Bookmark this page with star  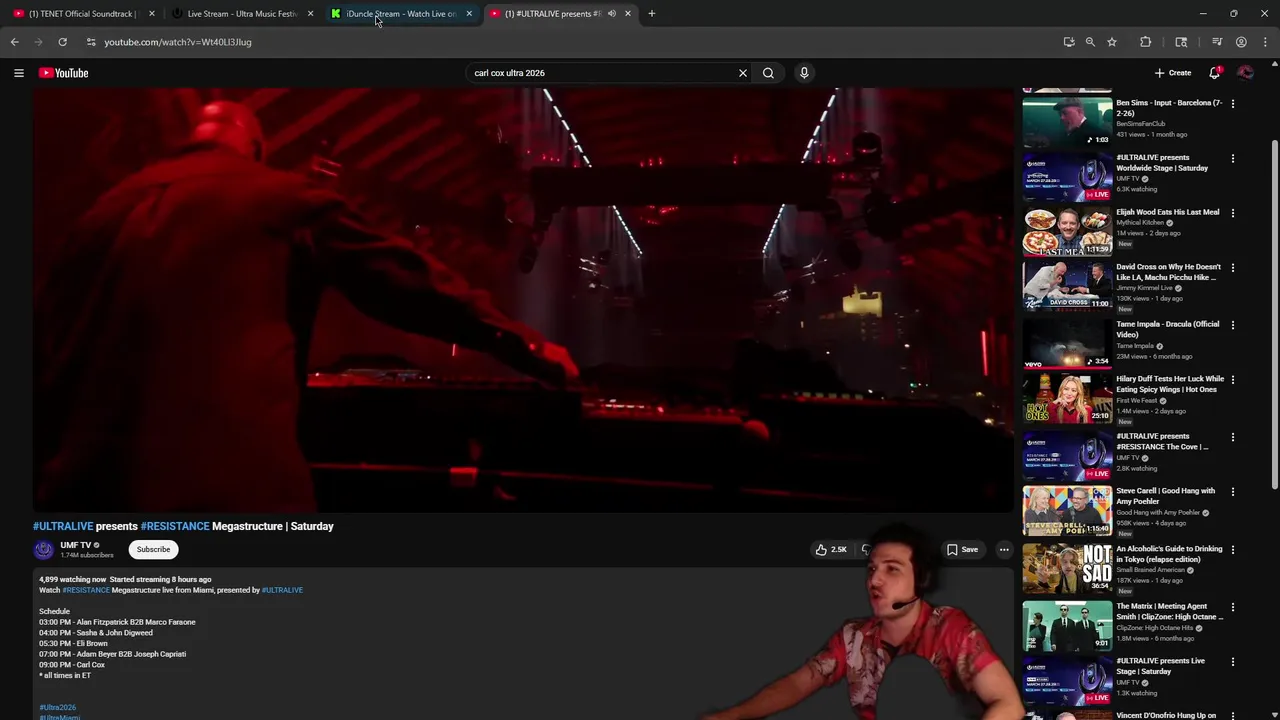tap(1111, 42)
